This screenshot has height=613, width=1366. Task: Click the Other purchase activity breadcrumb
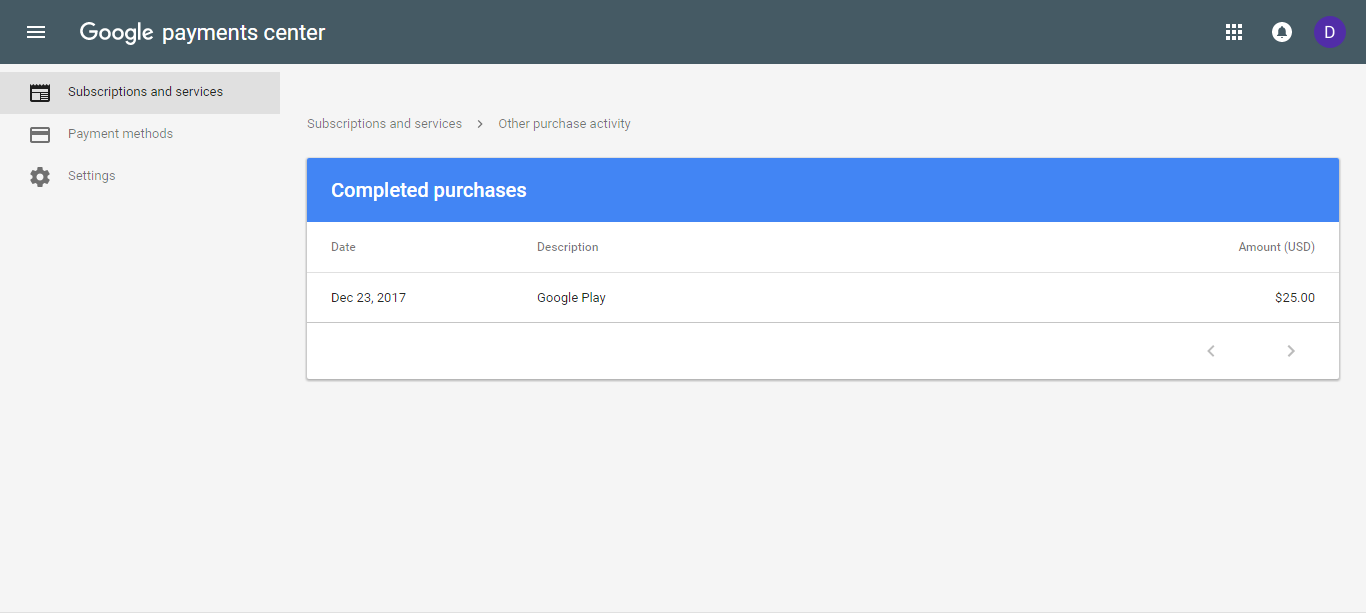564,123
